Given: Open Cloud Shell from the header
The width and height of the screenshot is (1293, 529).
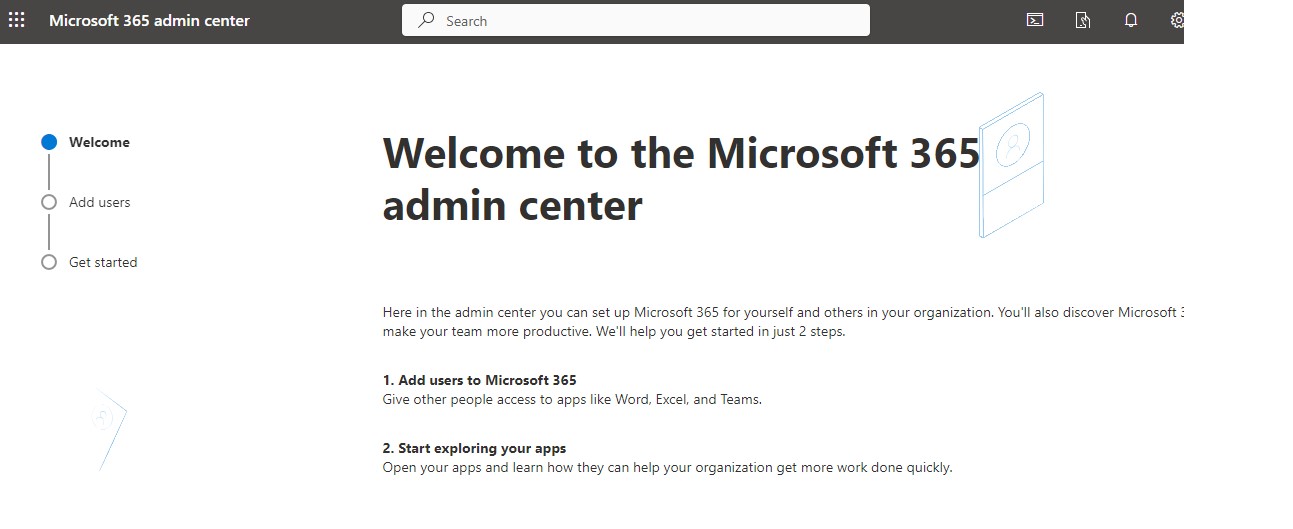Looking at the screenshot, I should [x=1036, y=20].
